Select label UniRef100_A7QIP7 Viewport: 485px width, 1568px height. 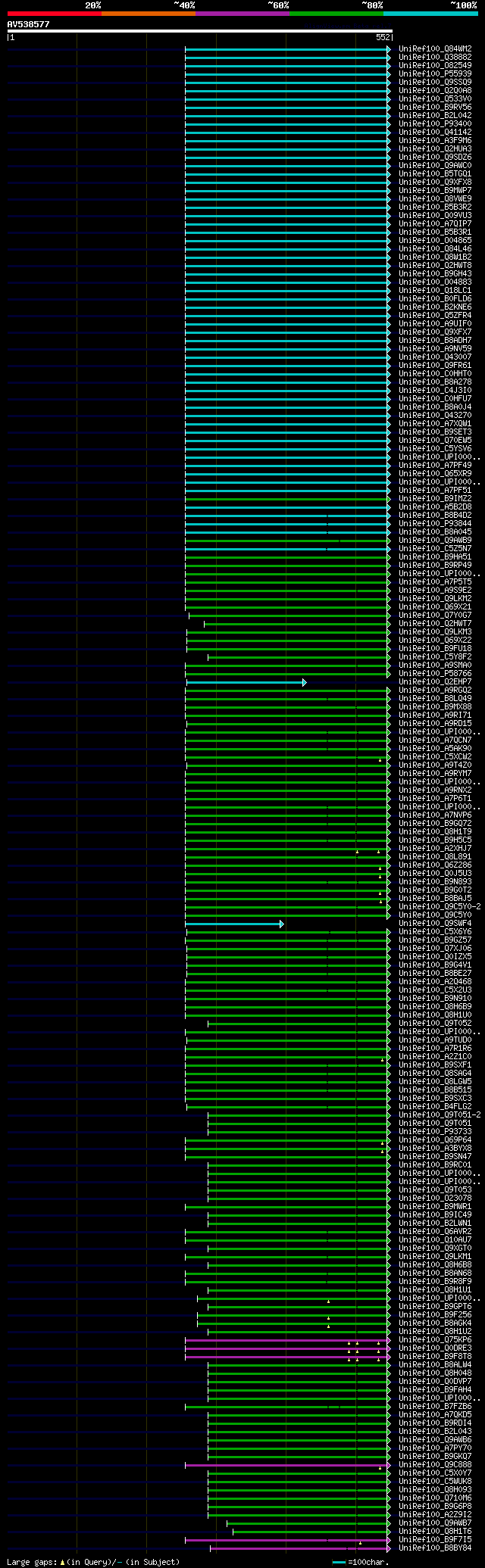[x=435, y=224]
